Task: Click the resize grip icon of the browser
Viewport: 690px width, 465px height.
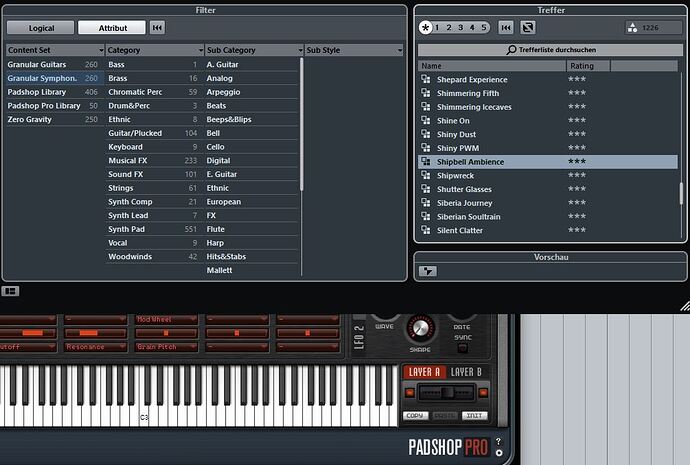Action: (x=685, y=306)
